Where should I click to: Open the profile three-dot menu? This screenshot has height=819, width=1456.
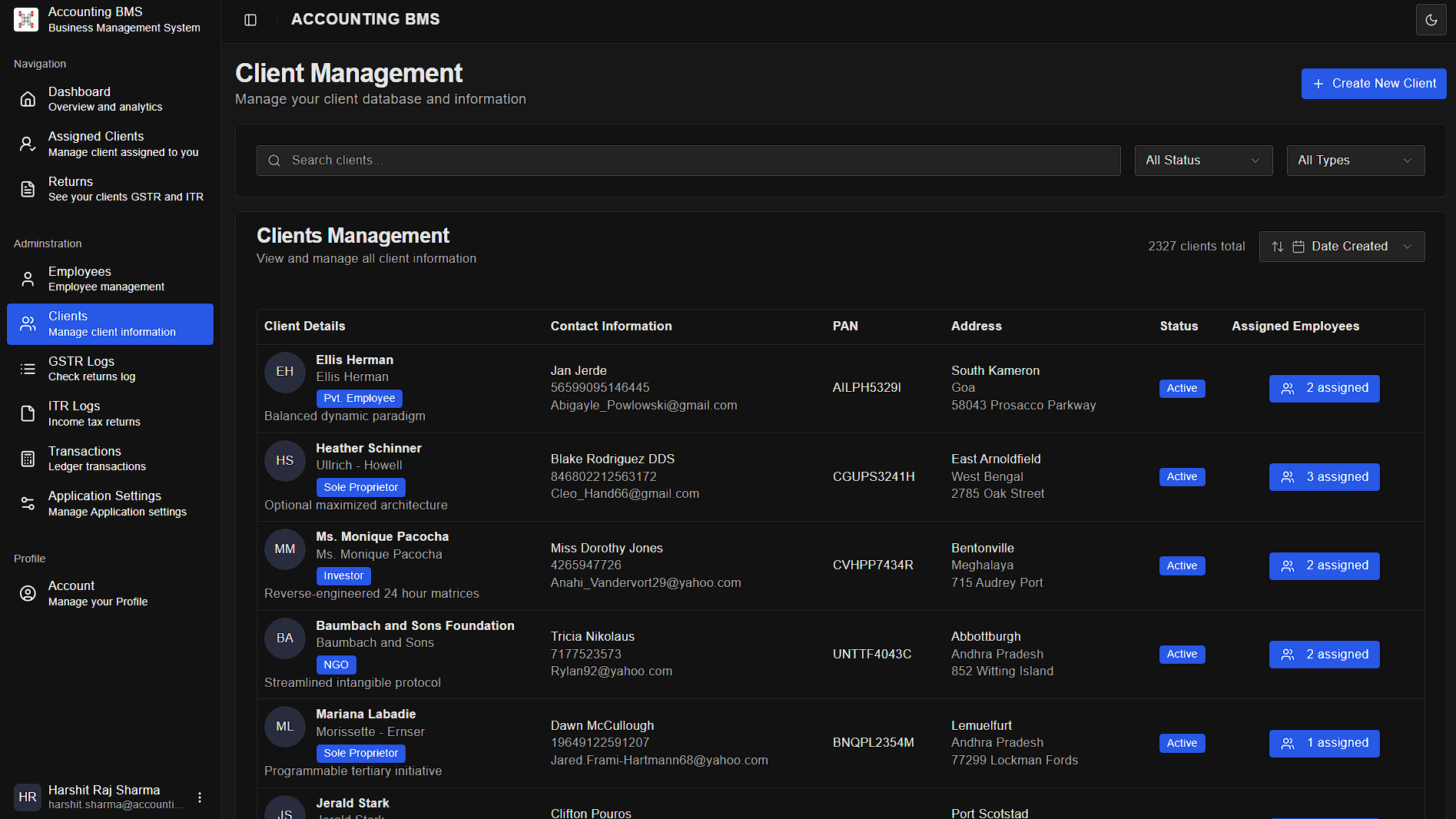click(200, 797)
